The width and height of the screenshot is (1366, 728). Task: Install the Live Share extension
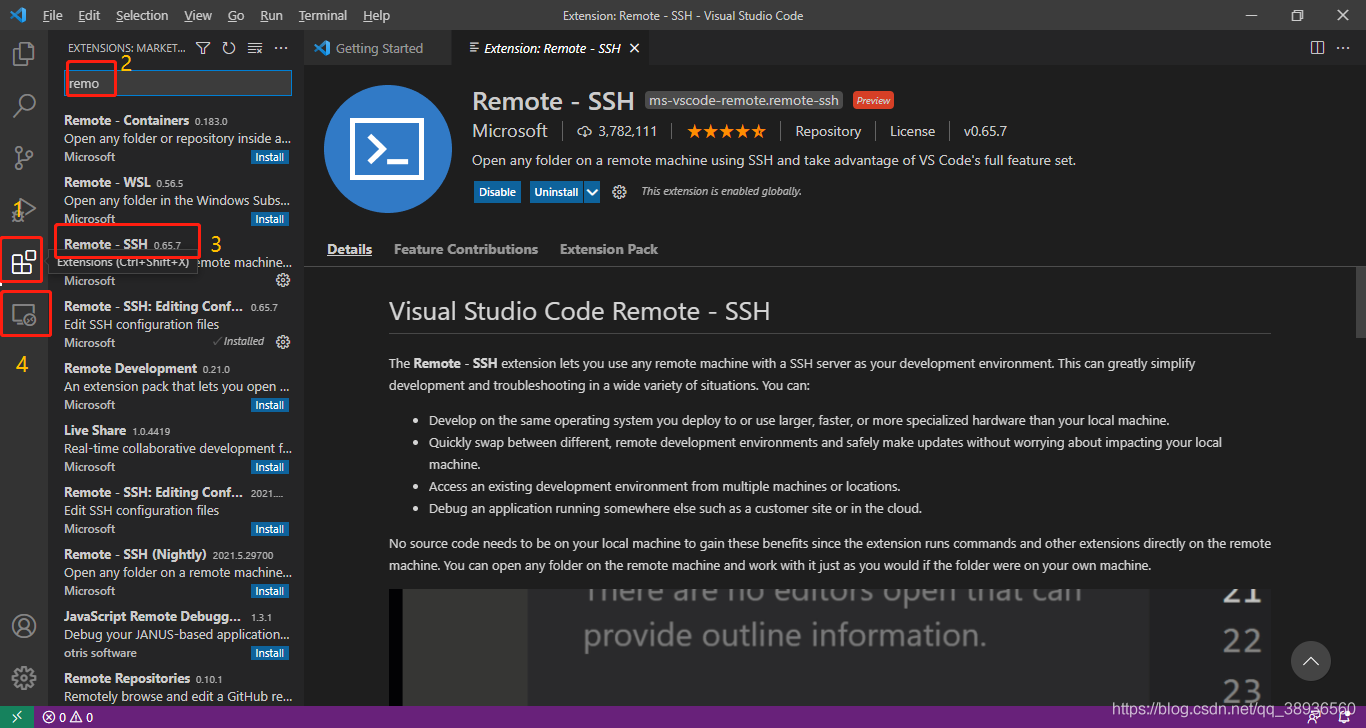pyautogui.click(x=270, y=467)
